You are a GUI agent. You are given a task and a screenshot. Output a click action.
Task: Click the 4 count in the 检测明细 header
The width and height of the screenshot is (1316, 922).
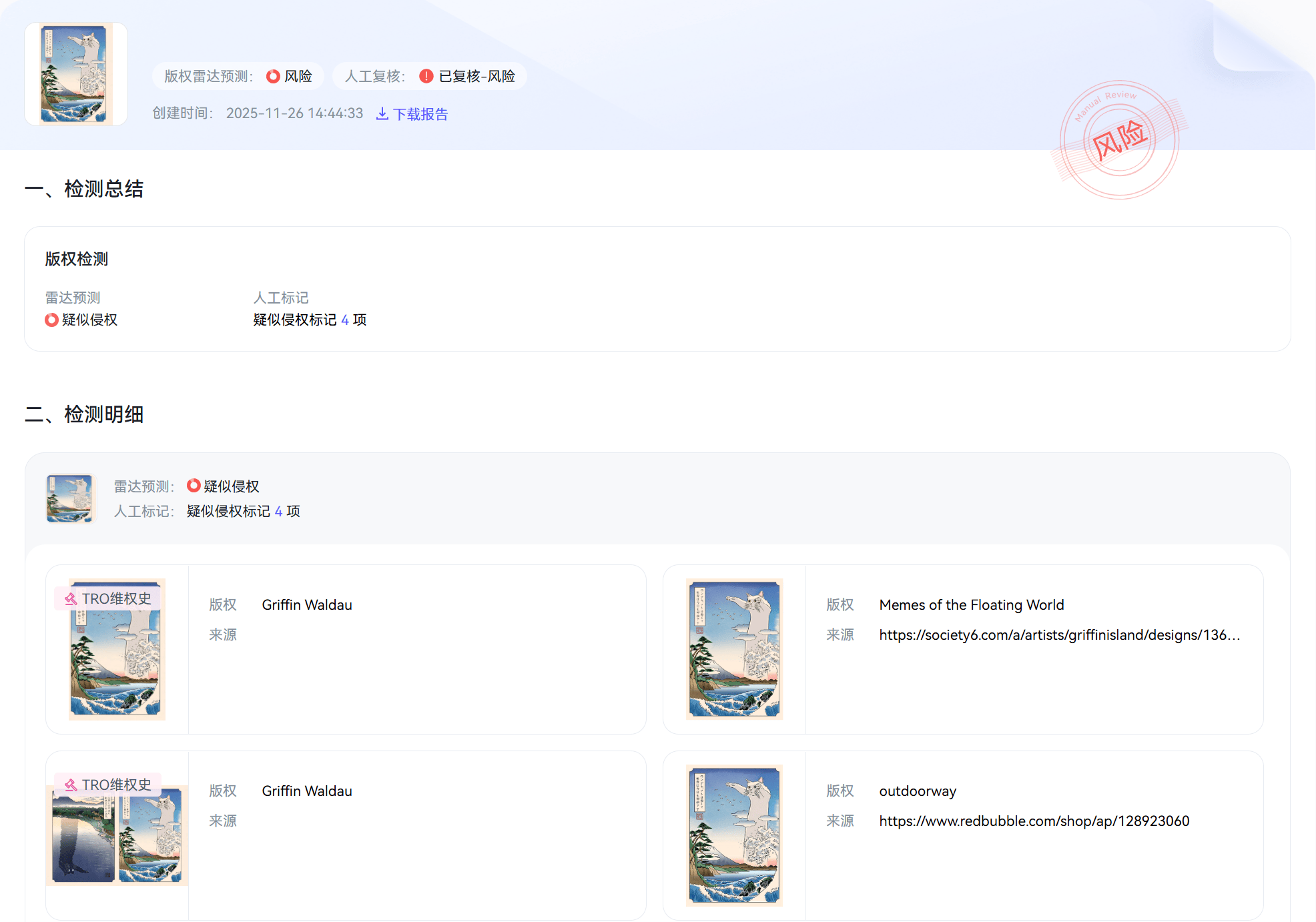pyautogui.click(x=278, y=512)
